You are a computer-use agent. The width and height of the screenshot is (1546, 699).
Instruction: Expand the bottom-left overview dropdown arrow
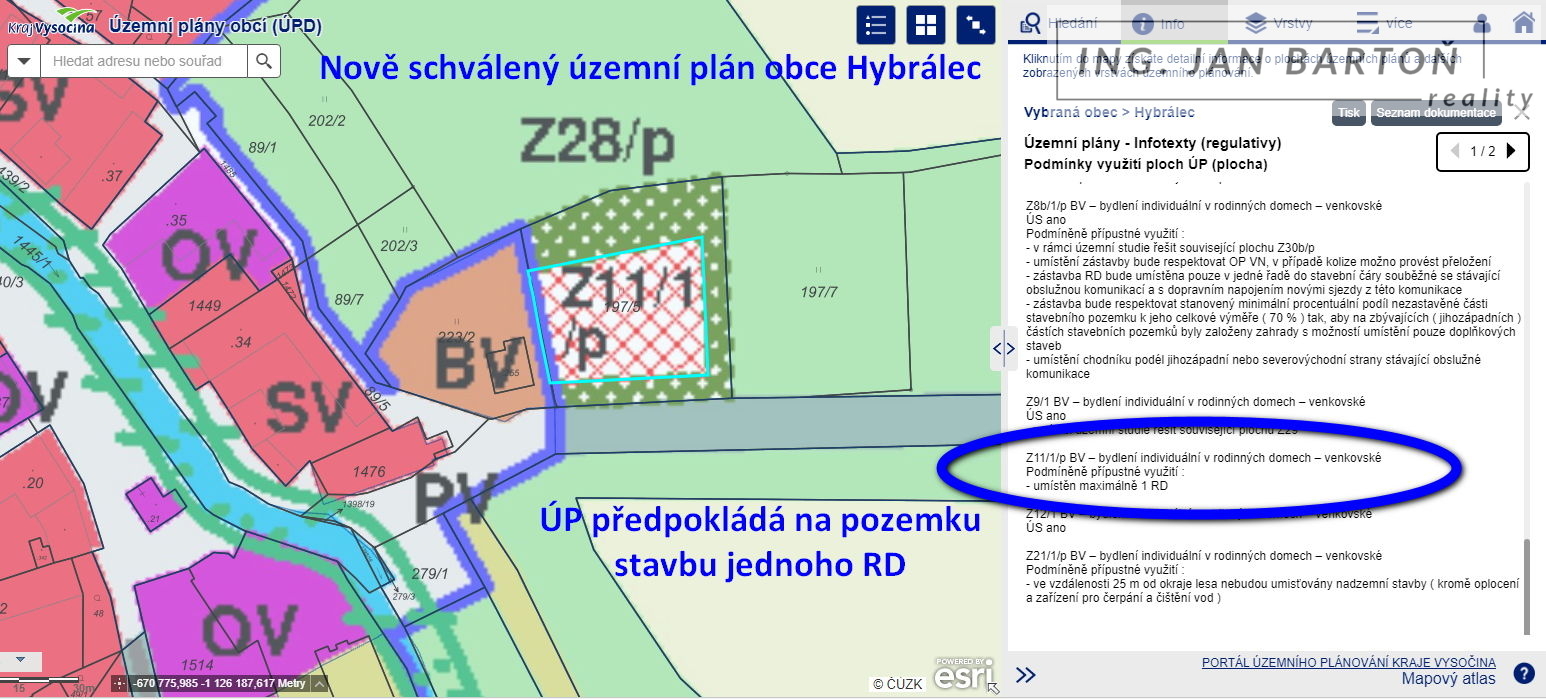click(x=21, y=660)
